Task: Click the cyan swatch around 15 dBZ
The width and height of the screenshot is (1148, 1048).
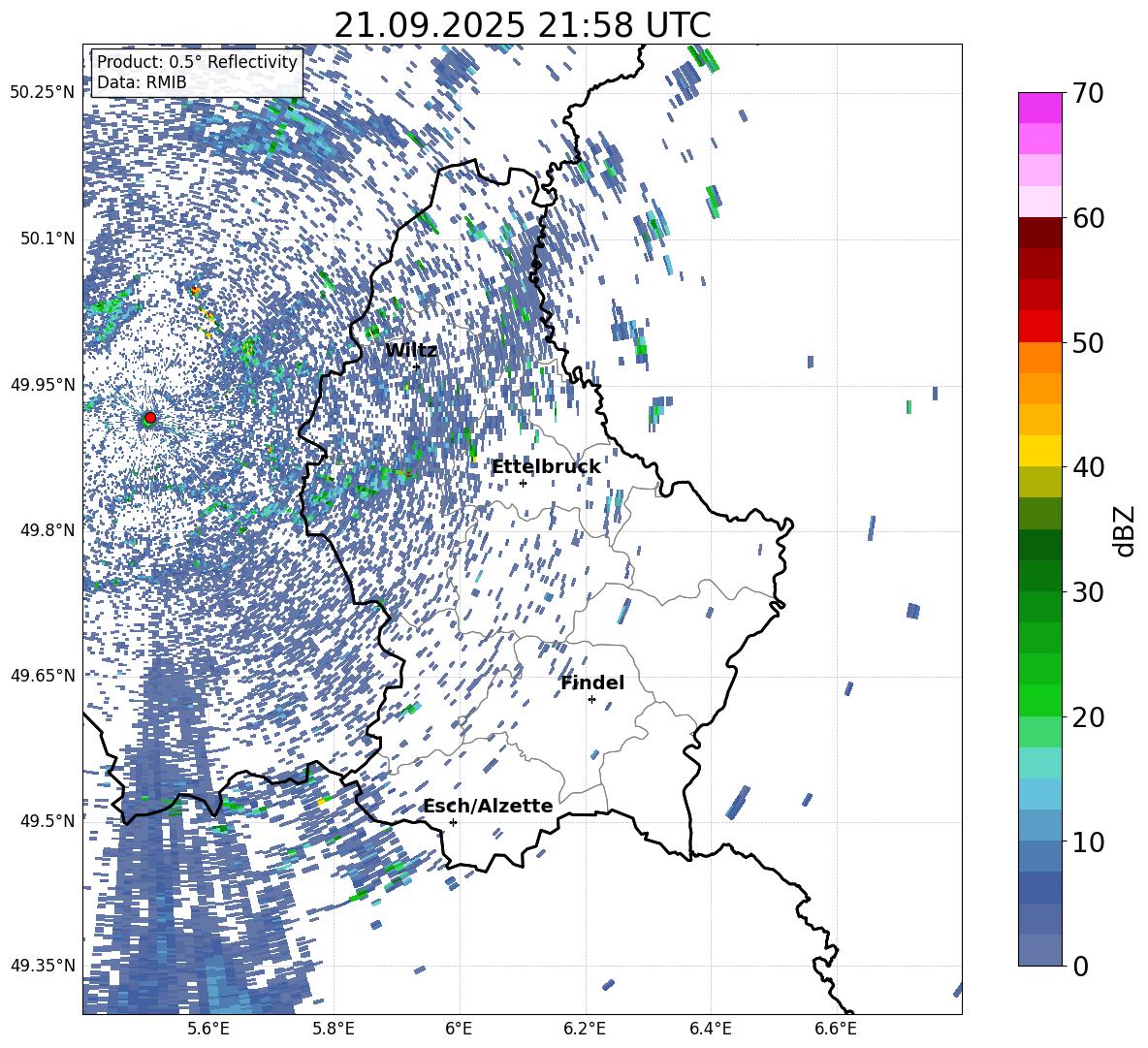Action: (1040, 763)
